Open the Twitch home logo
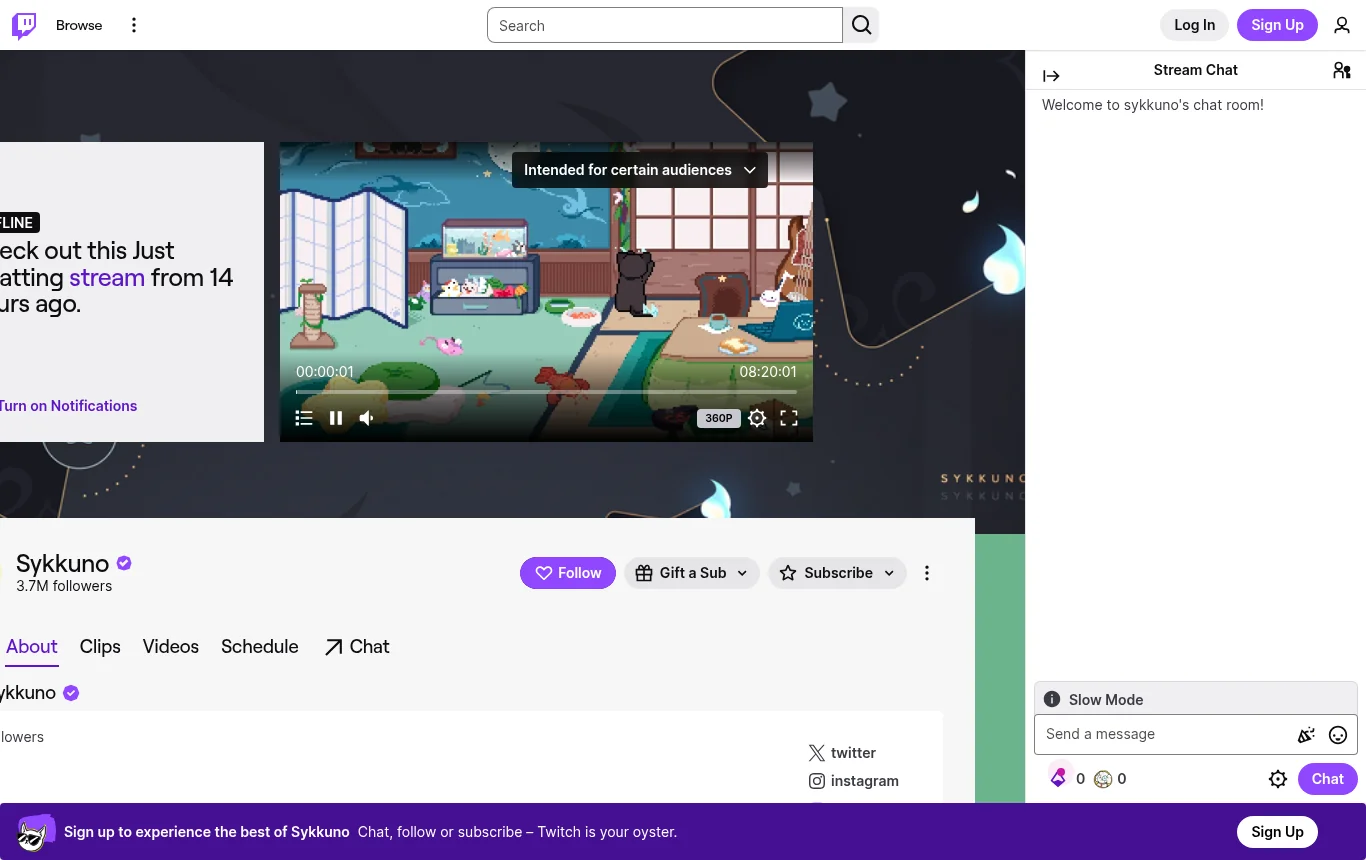This screenshot has width=1366, height=860. click(x=24, y=25)
